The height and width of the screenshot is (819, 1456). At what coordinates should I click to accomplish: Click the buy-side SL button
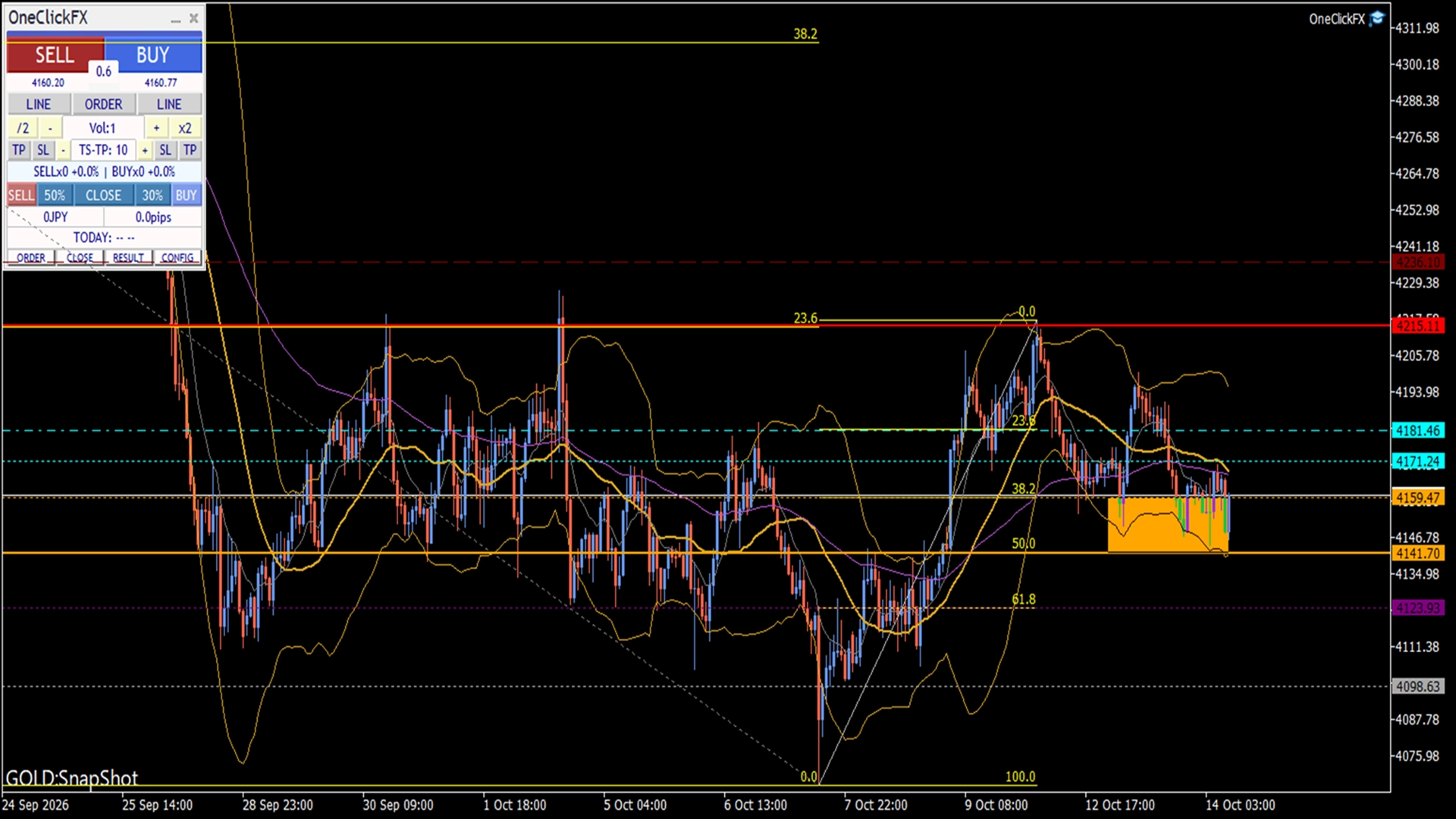point(165,150)
